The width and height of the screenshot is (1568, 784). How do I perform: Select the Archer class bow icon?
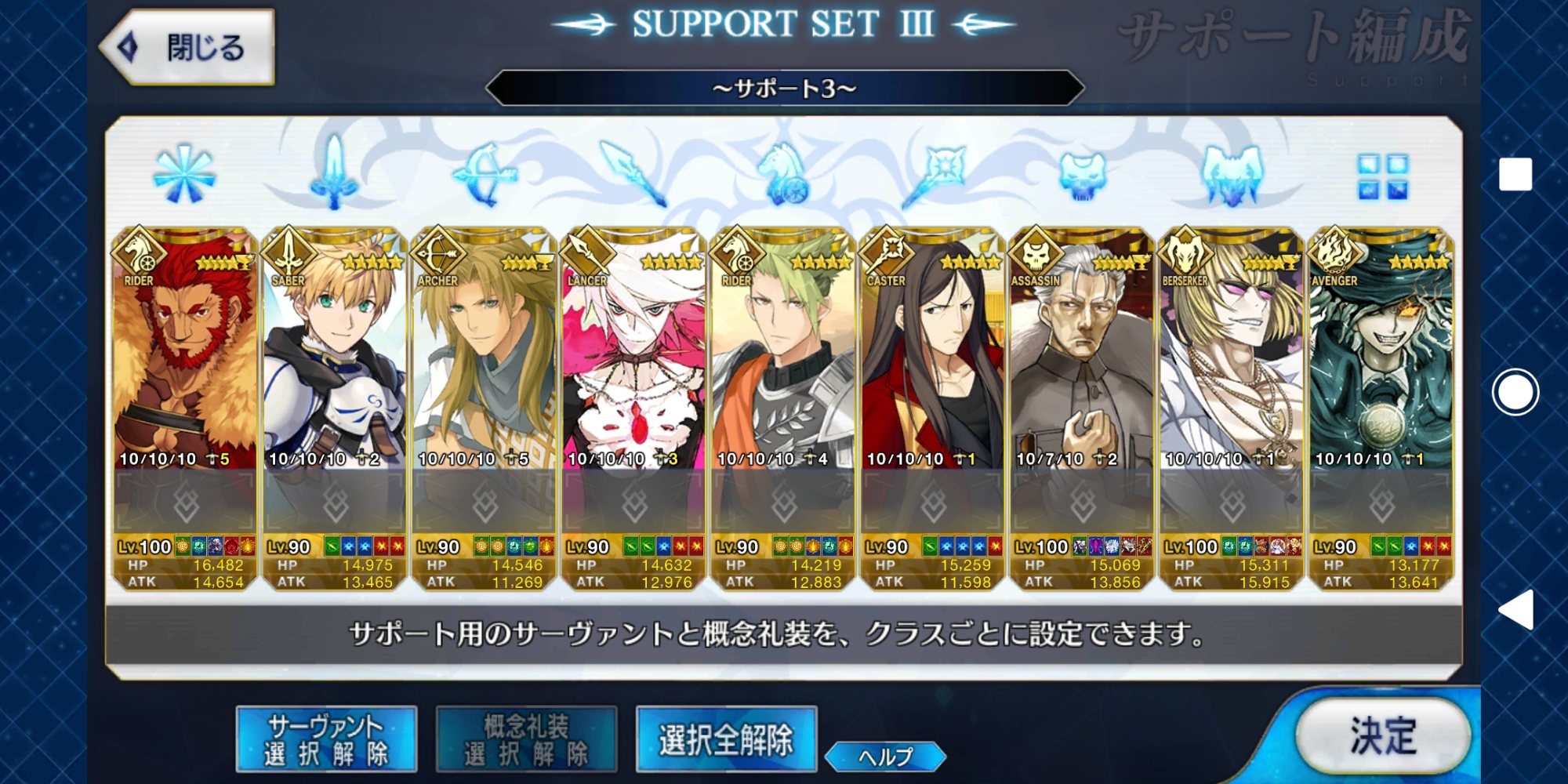485,174
